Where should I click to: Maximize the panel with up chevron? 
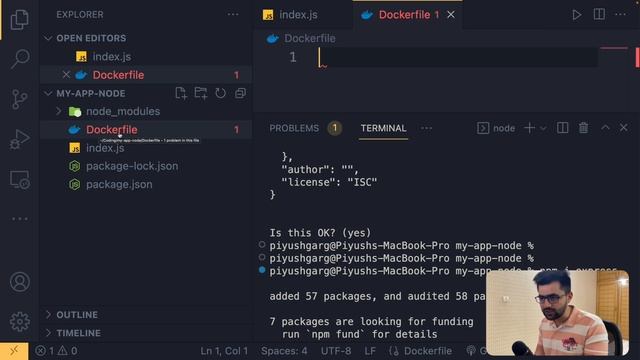tap(605, 128)
